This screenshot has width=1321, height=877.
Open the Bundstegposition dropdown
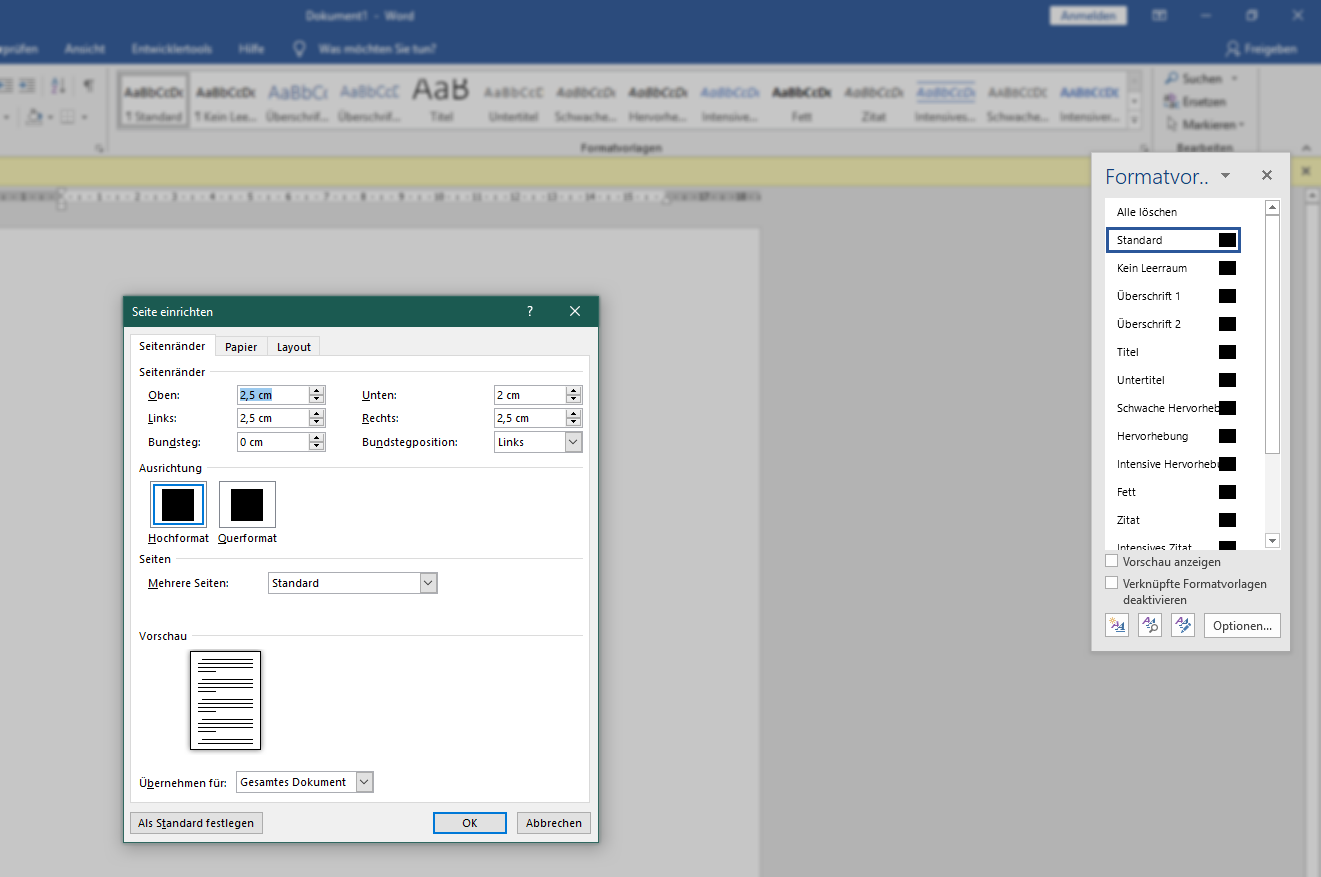(x=573, y=442)
